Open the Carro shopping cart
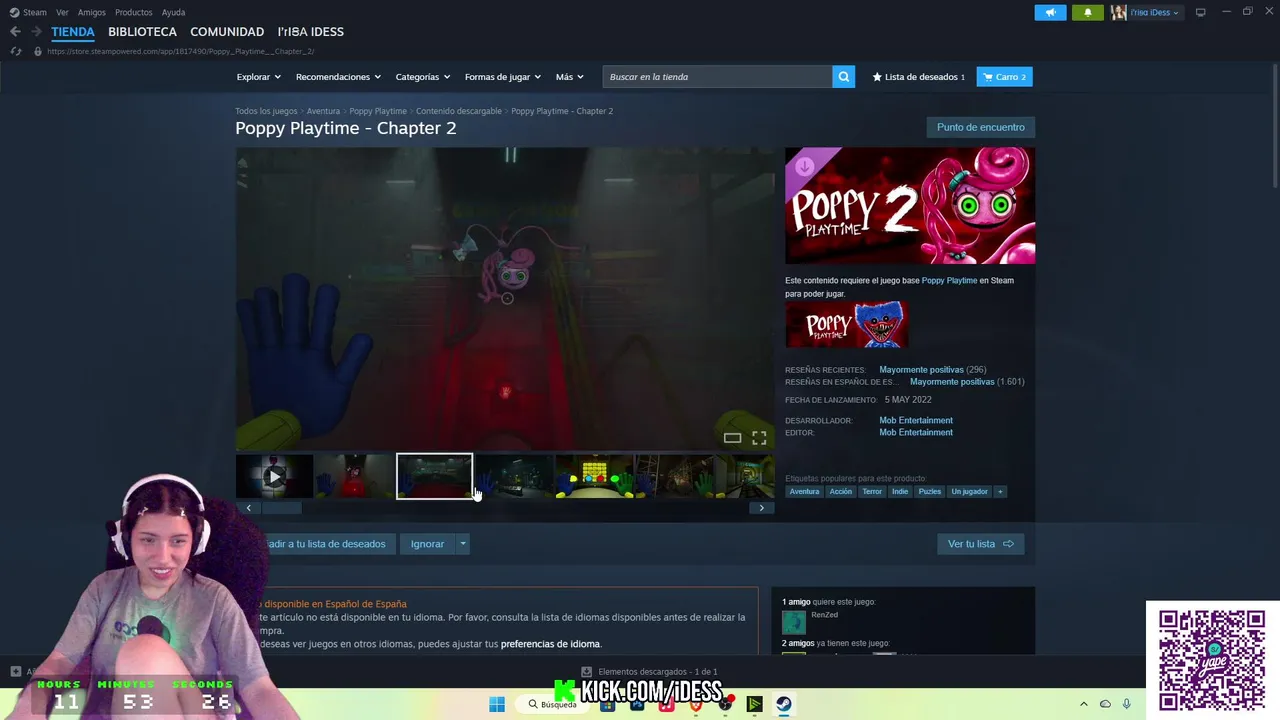1280x720 pixels. (x=1004, y=77)
